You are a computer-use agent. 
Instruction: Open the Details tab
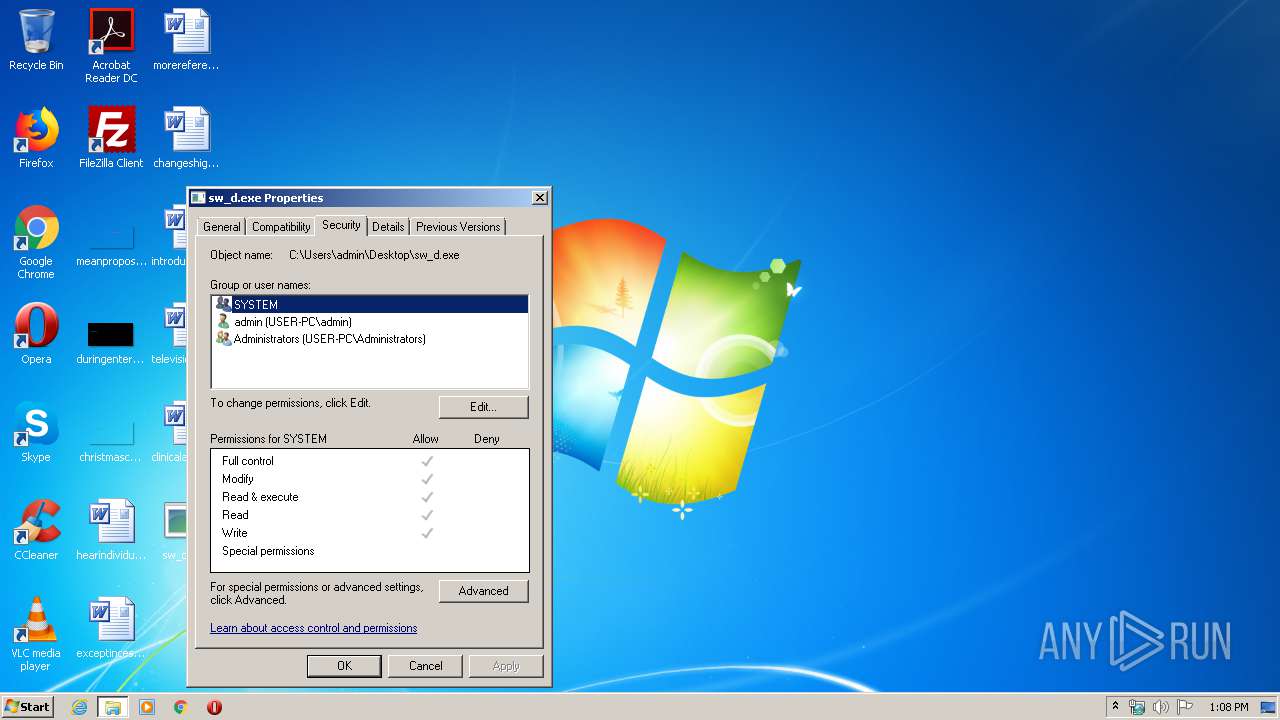click(388, 227)
